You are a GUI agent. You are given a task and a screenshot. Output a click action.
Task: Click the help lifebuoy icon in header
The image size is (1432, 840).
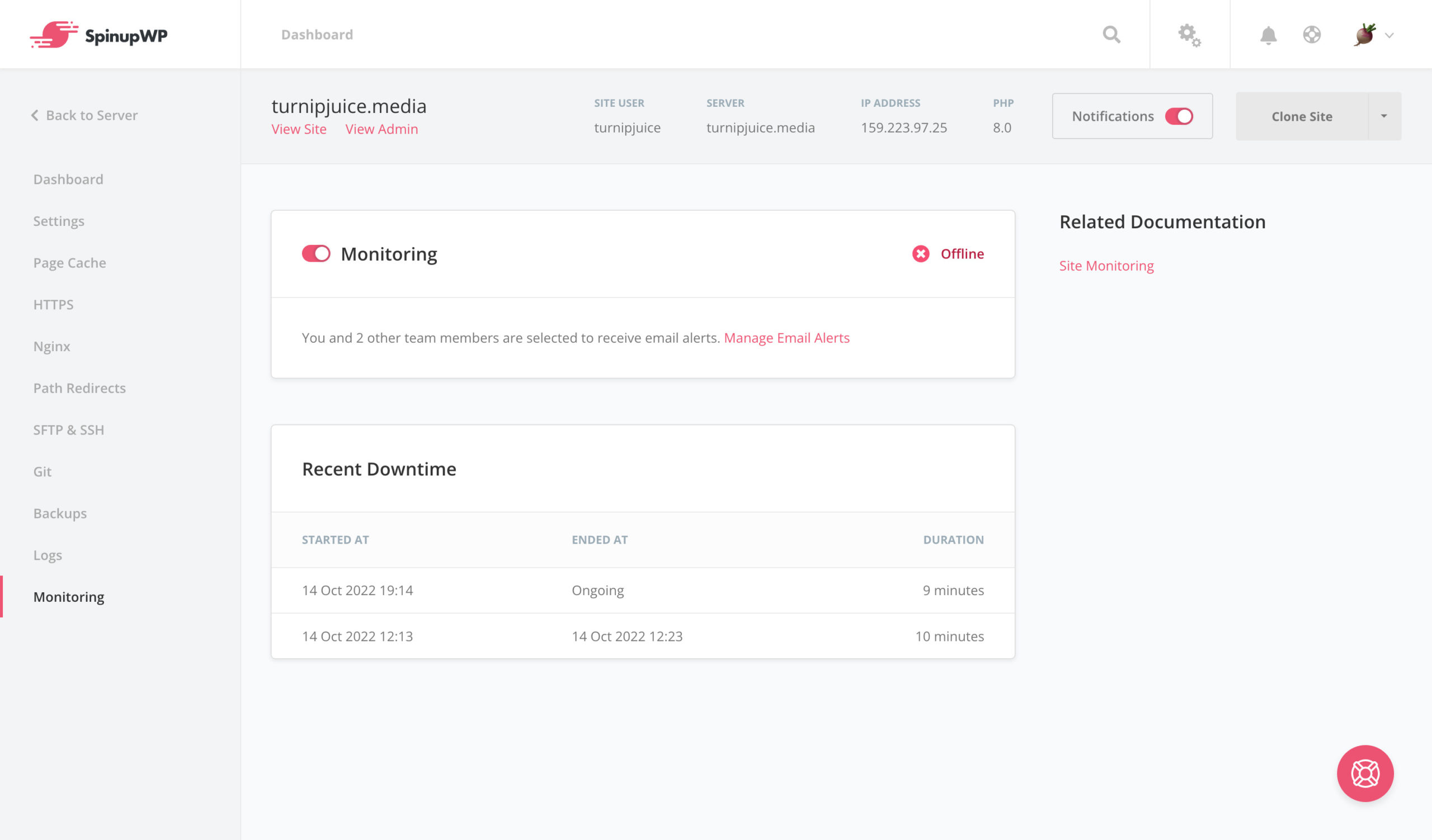click(1312, 35)
